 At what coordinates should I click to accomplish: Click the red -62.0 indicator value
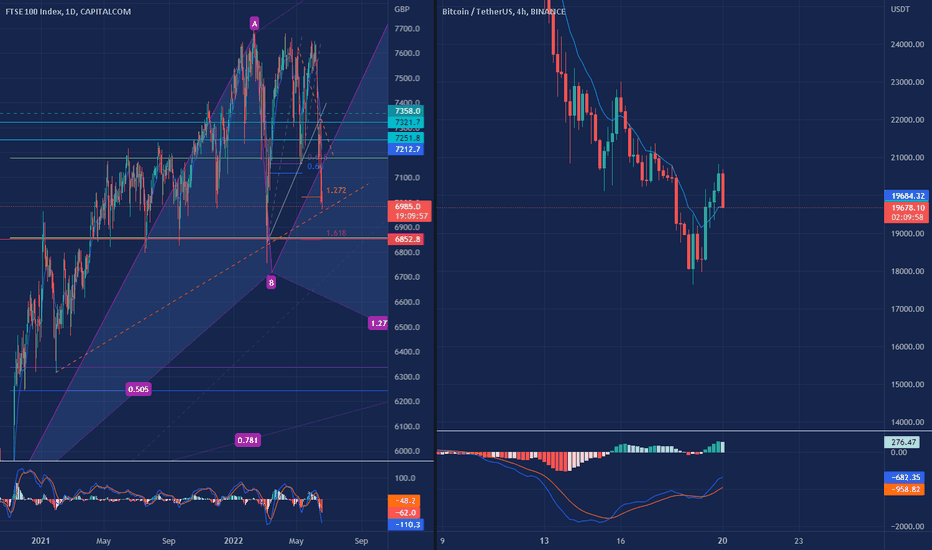click(404, 513)
